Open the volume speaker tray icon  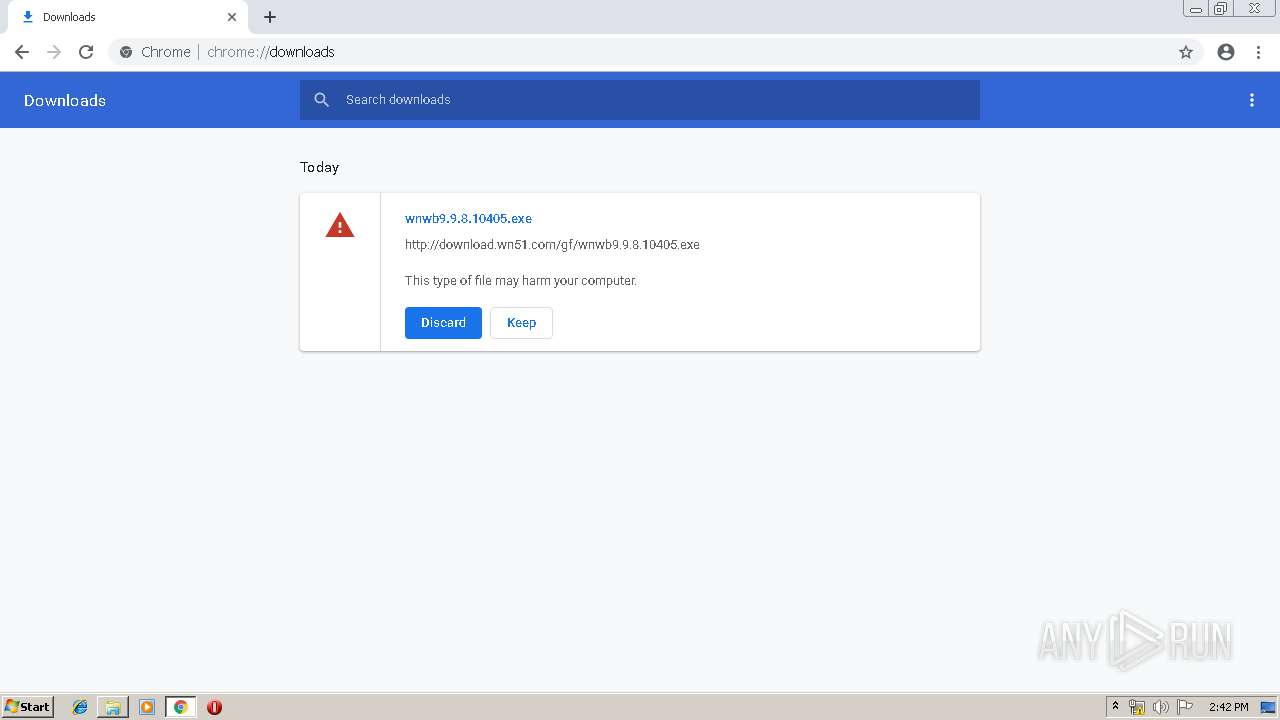click(1160, 707)
